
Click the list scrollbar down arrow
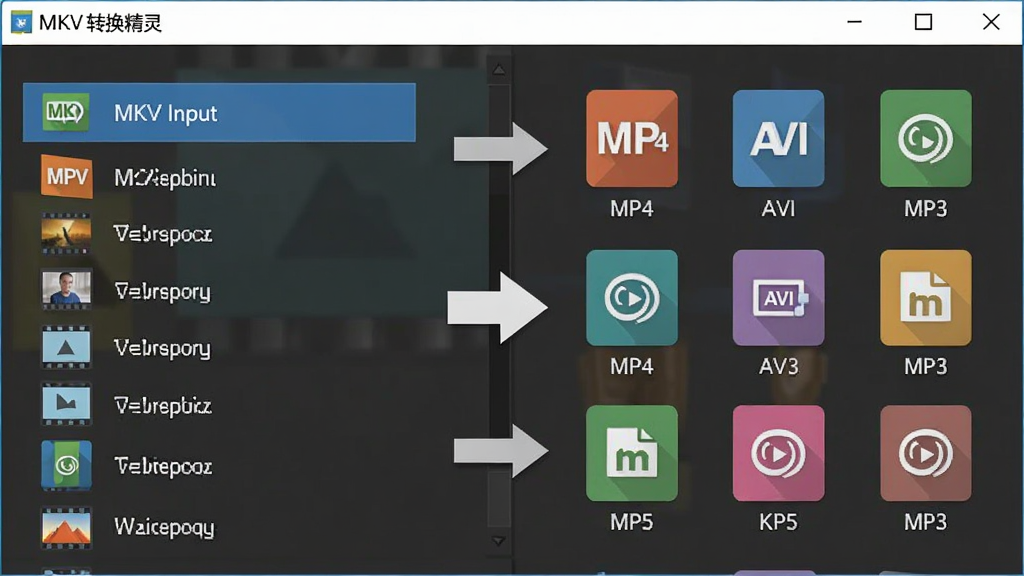click(x=498, y=541)
